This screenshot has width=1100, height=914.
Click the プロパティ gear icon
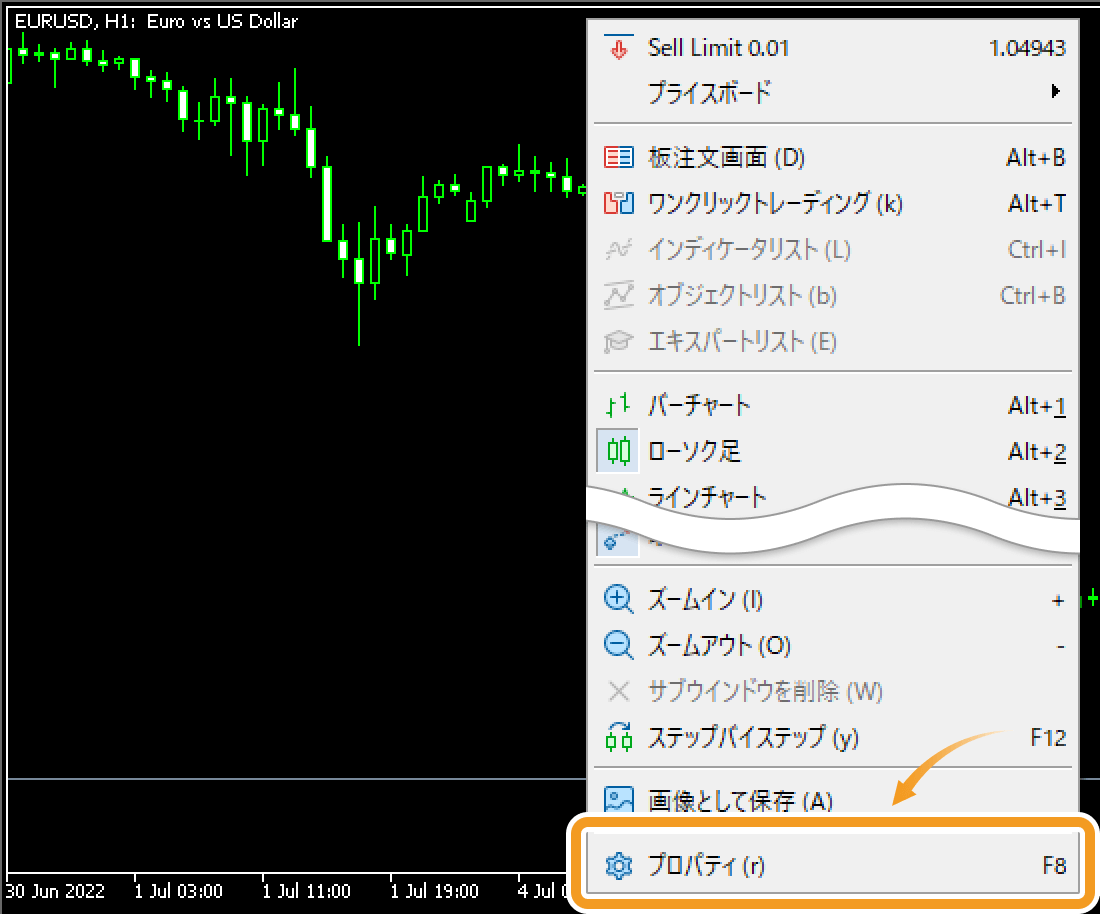(619, 866)
